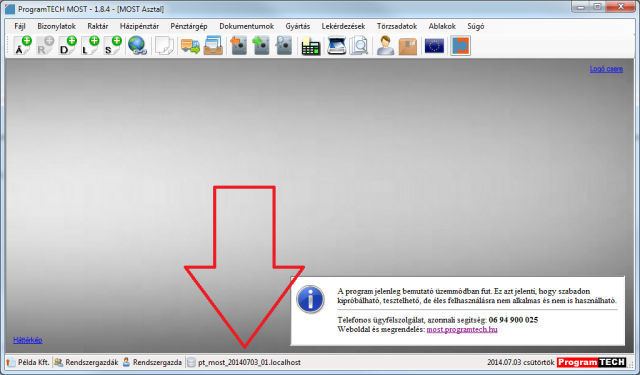This screenshot has height=375, width=640.
Task: Click the safe with green arrow icon
Action: pyautogui.click(x=261, y=45)
